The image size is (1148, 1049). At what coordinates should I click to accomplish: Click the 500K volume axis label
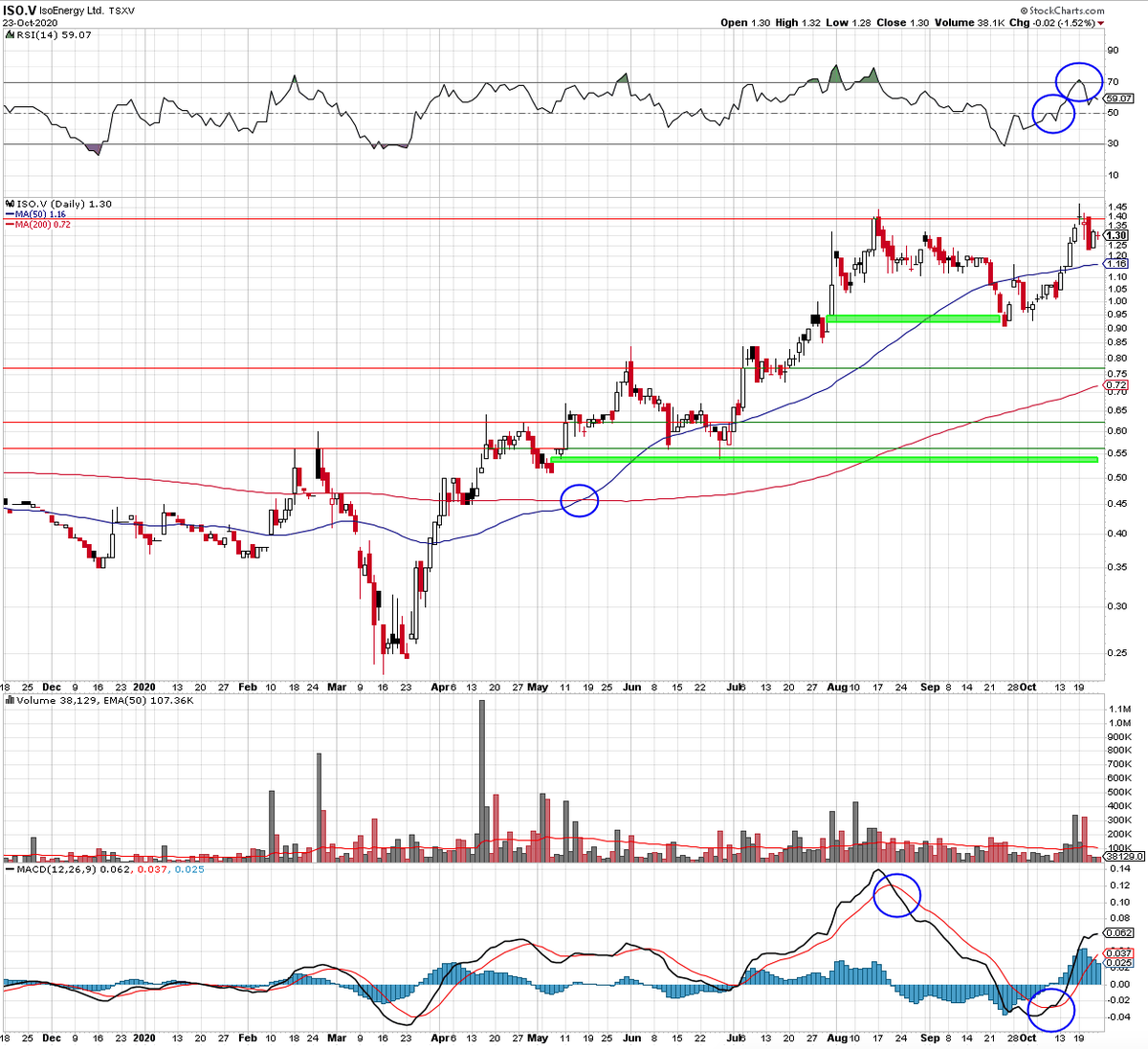click(1119, 793)
